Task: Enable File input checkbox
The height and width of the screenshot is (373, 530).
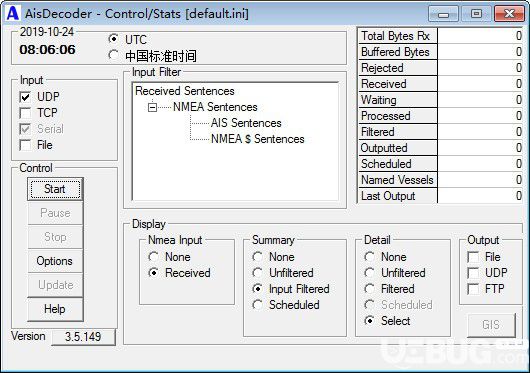Action: tap(25, 145)
